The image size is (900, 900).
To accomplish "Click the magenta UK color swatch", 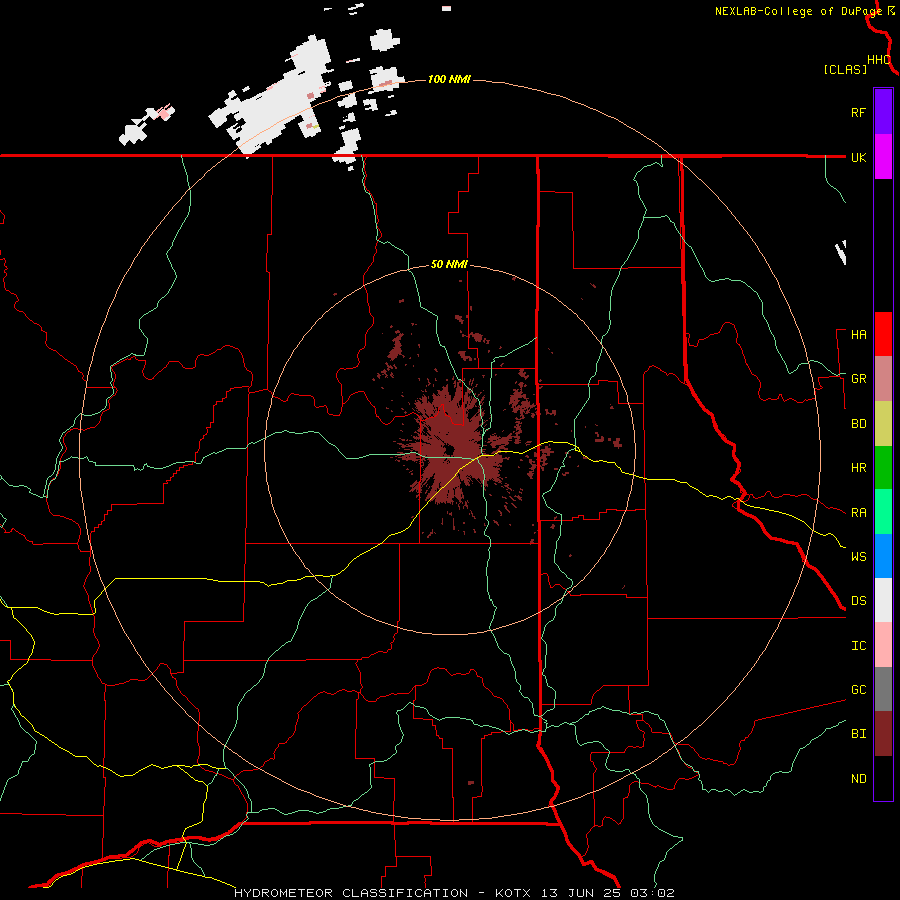I will coord(883,156).
